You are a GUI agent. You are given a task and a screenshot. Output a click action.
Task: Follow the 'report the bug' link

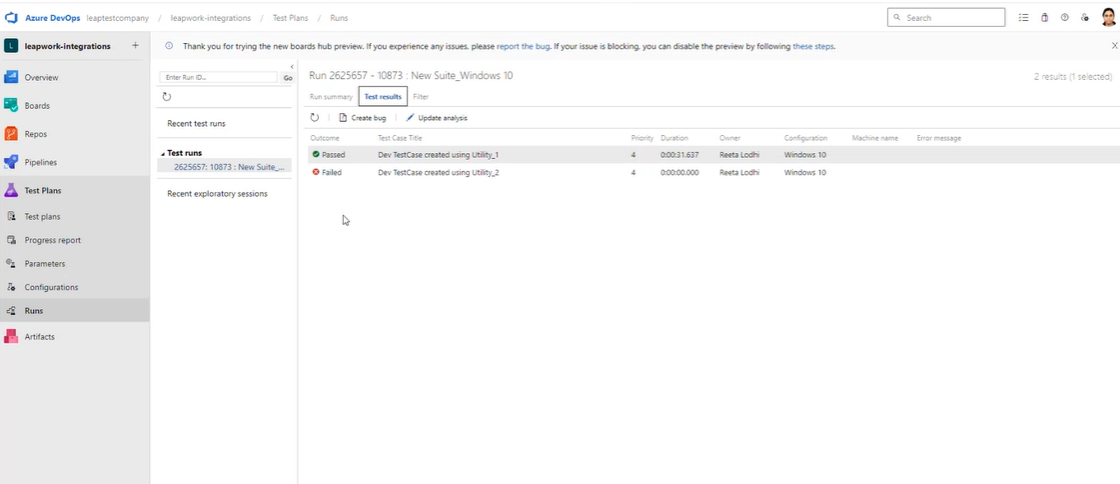coord(522,46)
